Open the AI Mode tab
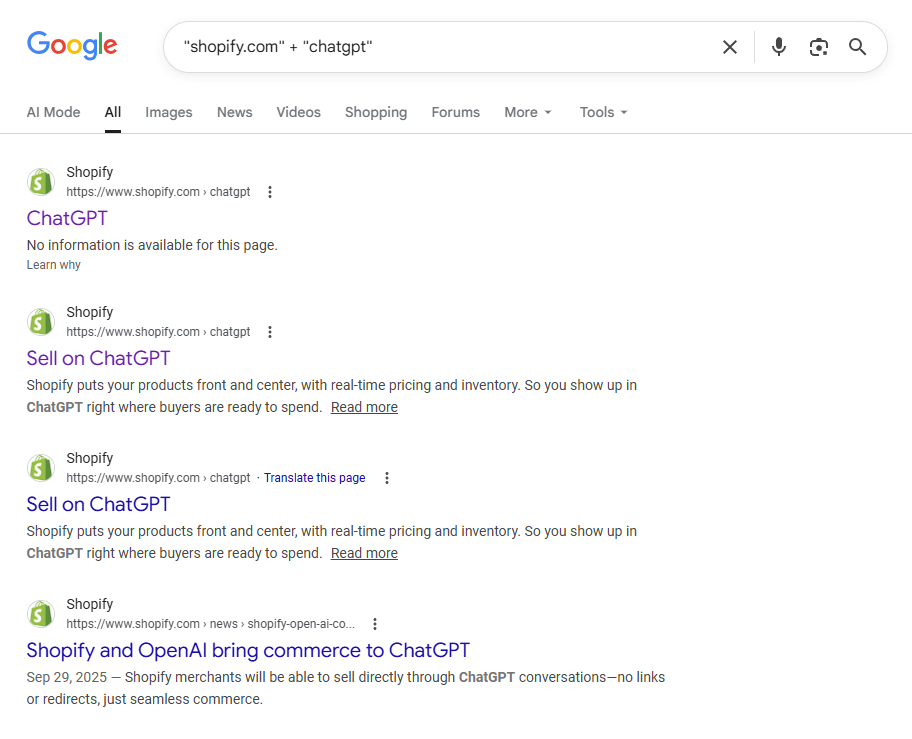Screen dimensions: 912x739 (x=53, y=112)
